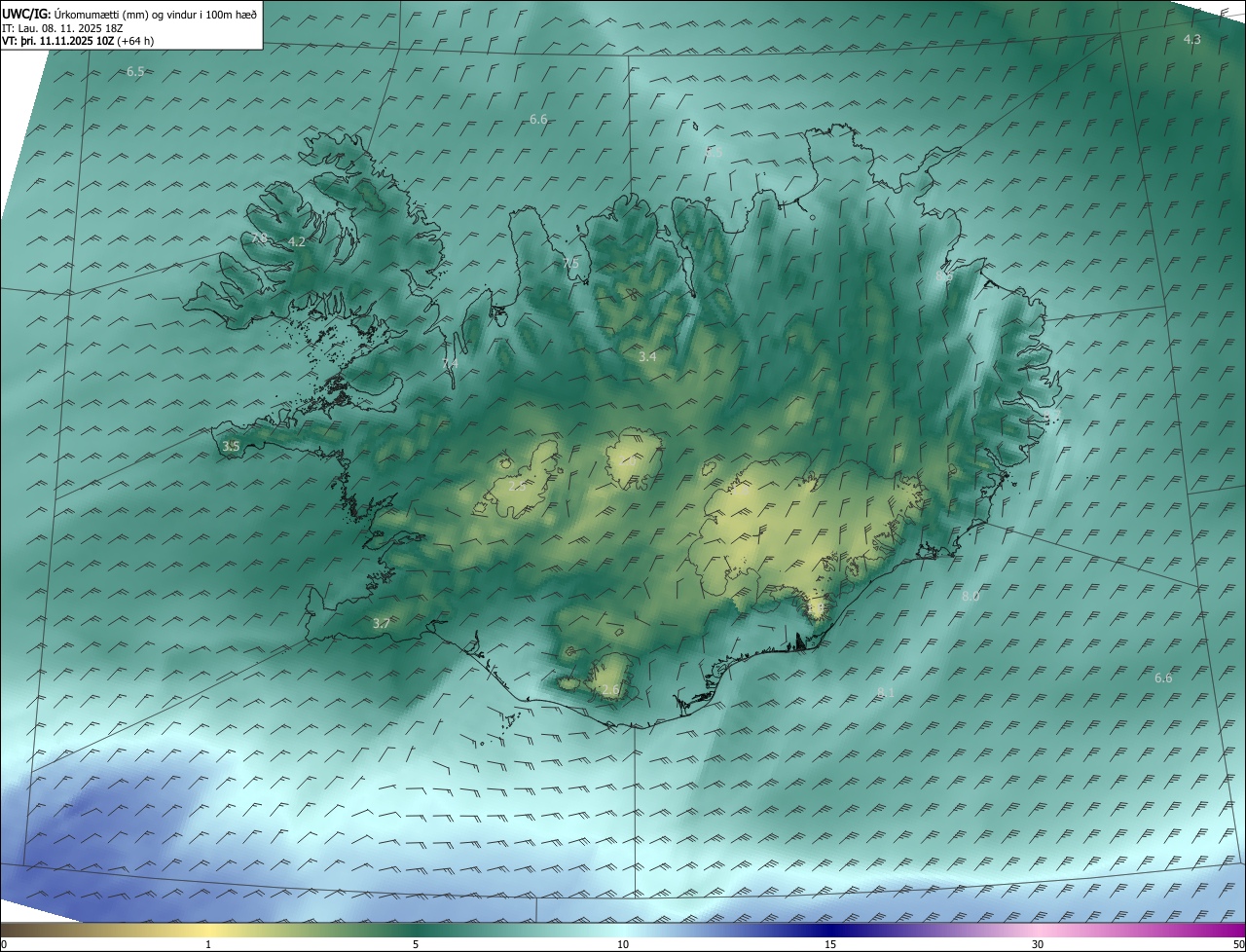The height and width of the screenshot is (952, 1246).
Task: Click the '8.1' value off the south coast
Action: (x=886, y=692)
